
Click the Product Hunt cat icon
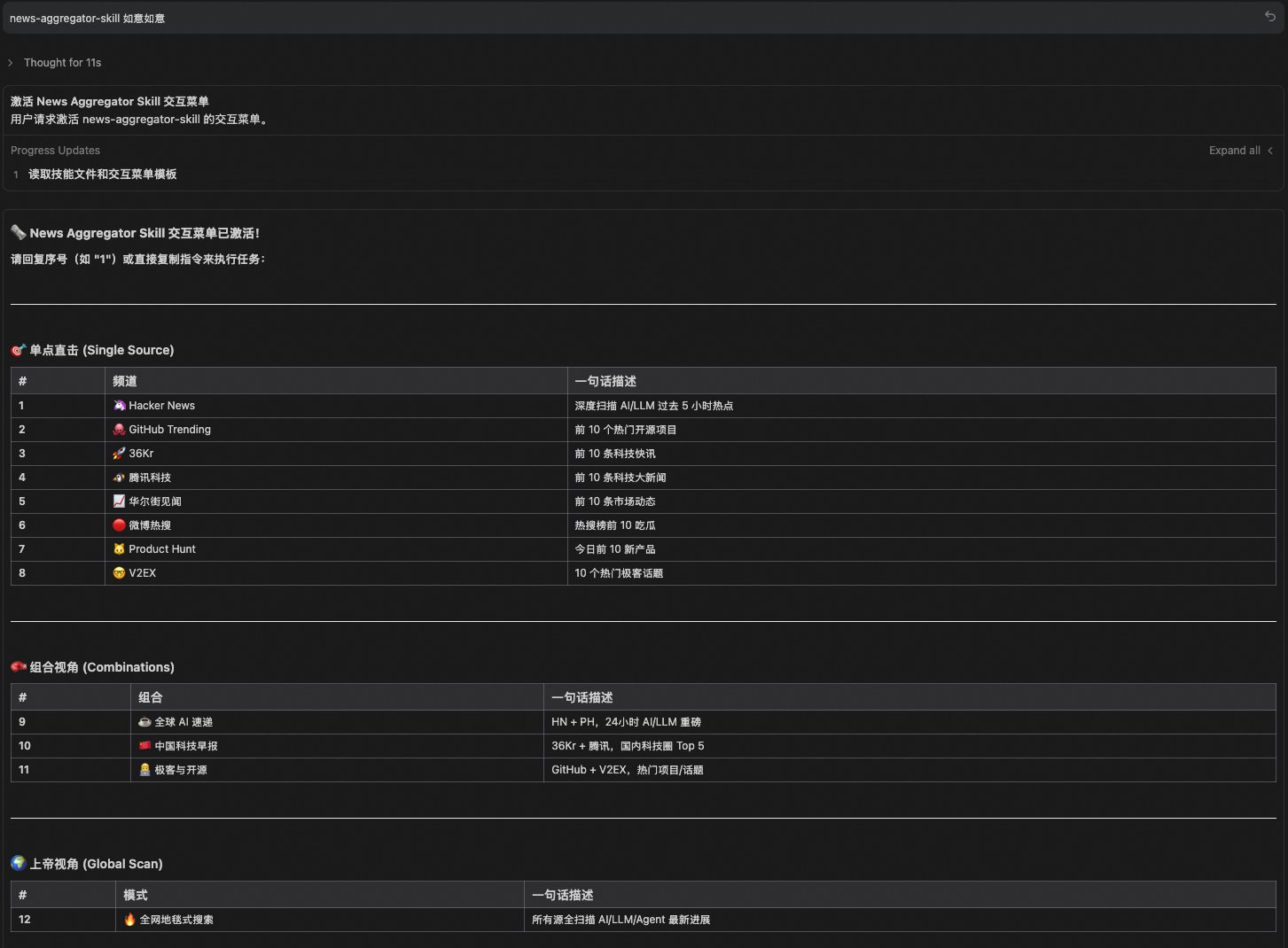pyautogui.click(x=119, y=549)
